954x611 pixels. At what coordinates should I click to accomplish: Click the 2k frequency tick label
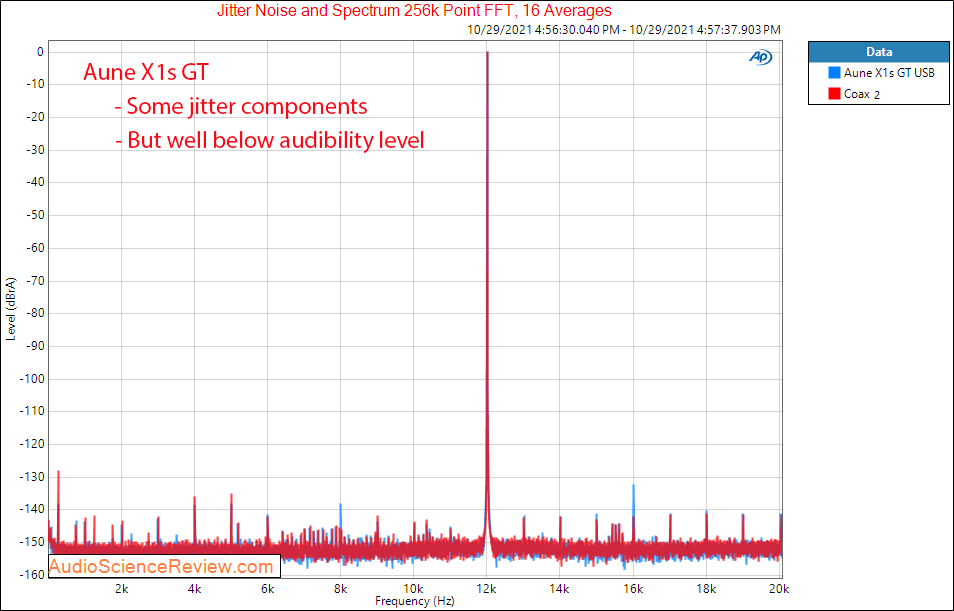click(x=122, y=588)
